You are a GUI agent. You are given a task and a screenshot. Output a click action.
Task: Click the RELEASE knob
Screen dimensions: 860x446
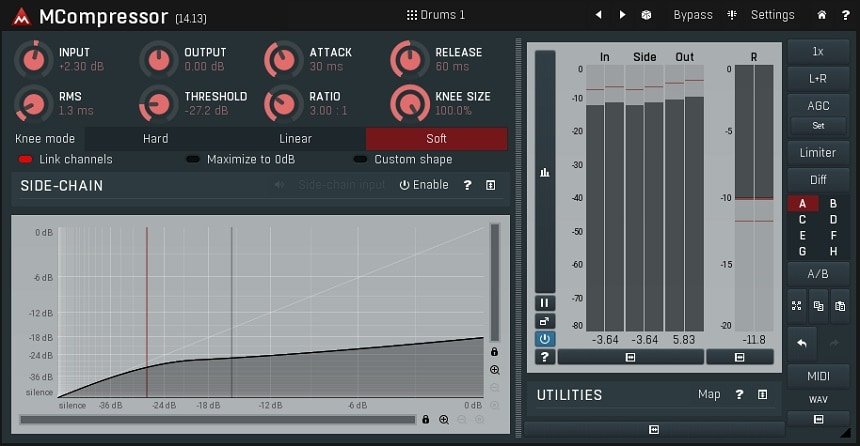410,59
